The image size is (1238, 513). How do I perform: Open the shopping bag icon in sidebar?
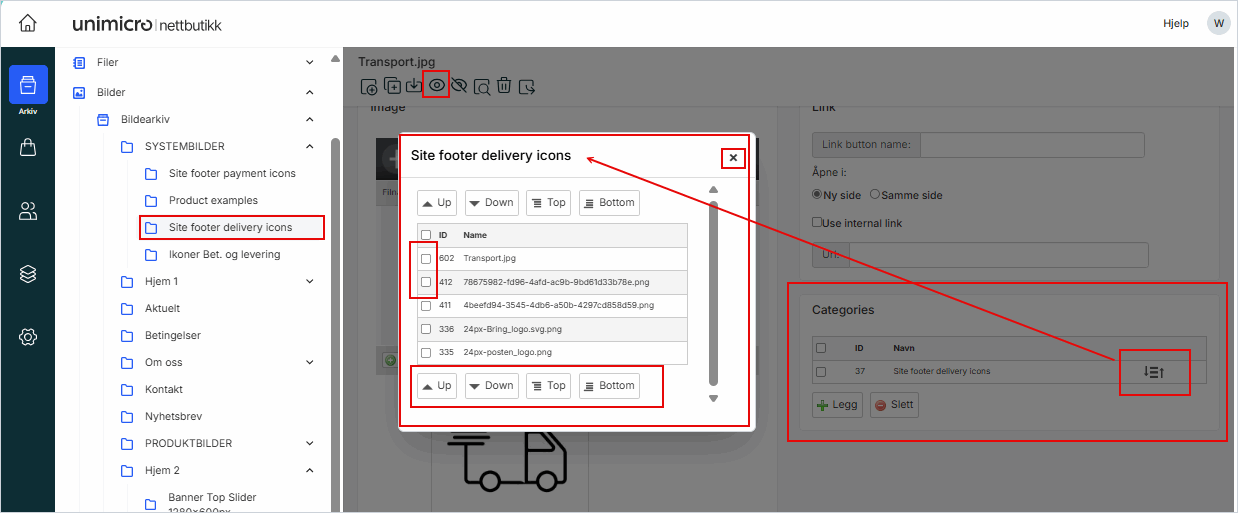(28, 147)
